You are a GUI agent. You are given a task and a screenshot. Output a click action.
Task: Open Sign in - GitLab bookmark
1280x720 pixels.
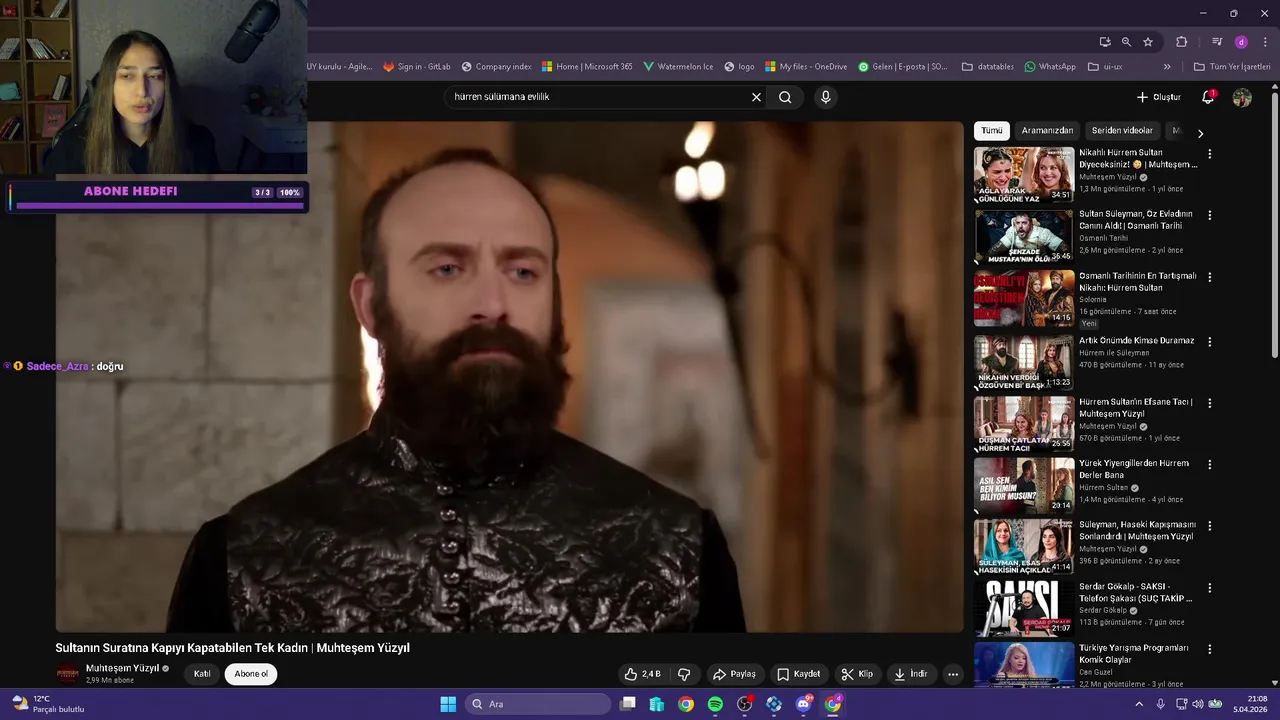point(417,67)
